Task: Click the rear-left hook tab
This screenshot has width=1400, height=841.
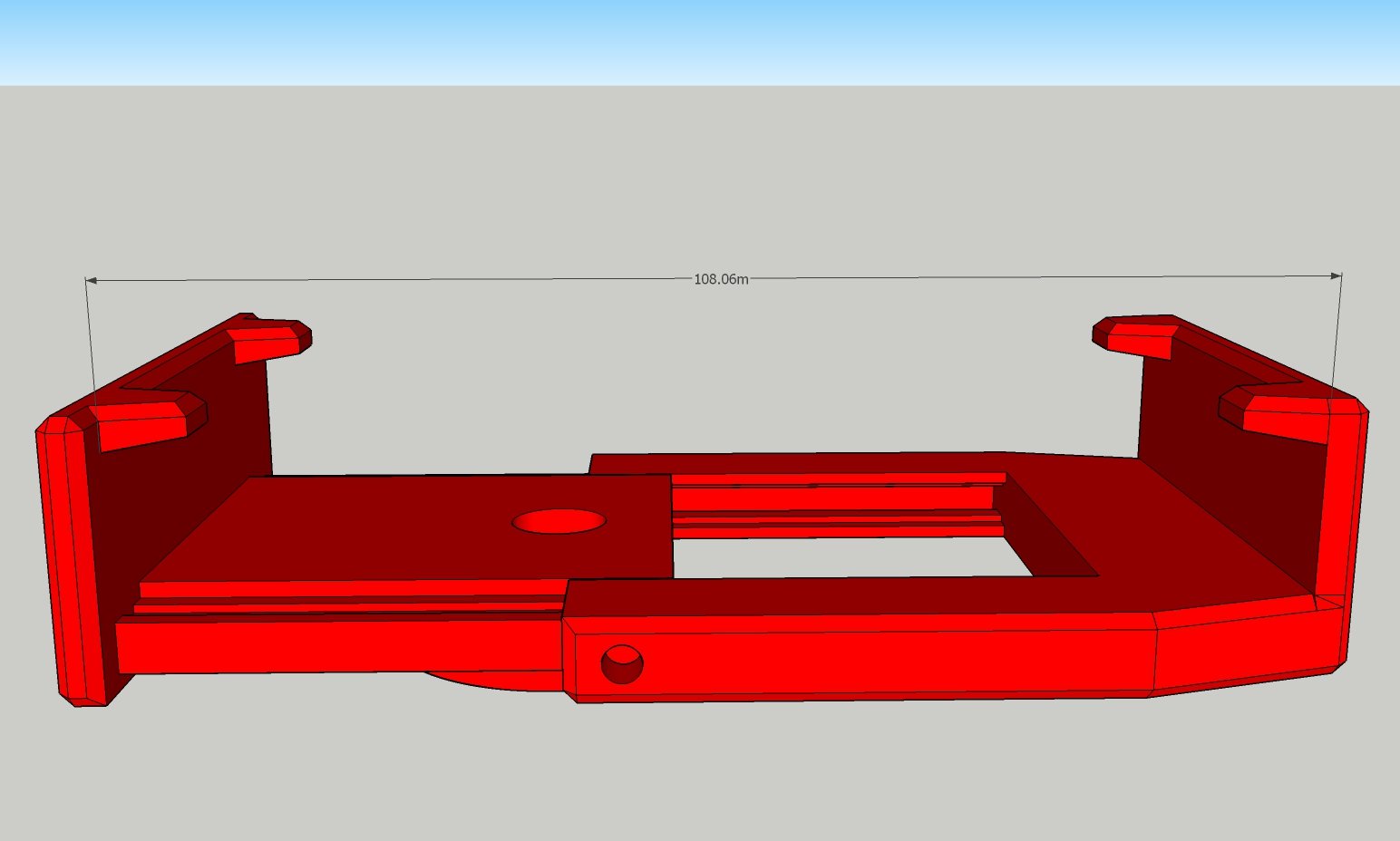Action: (x=268, y=341)
